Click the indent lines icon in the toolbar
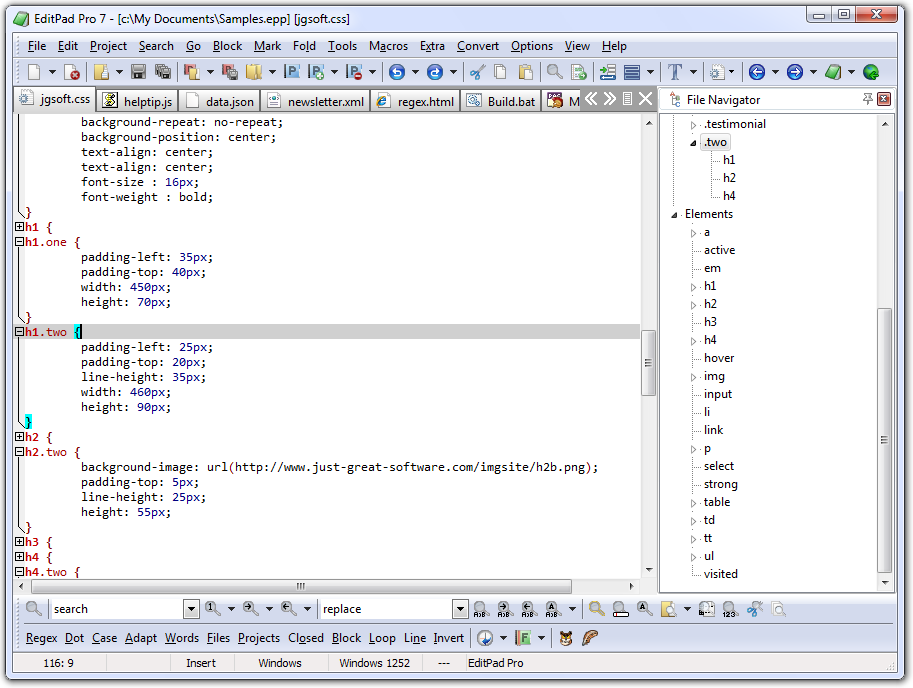 [x=607, y=72]
